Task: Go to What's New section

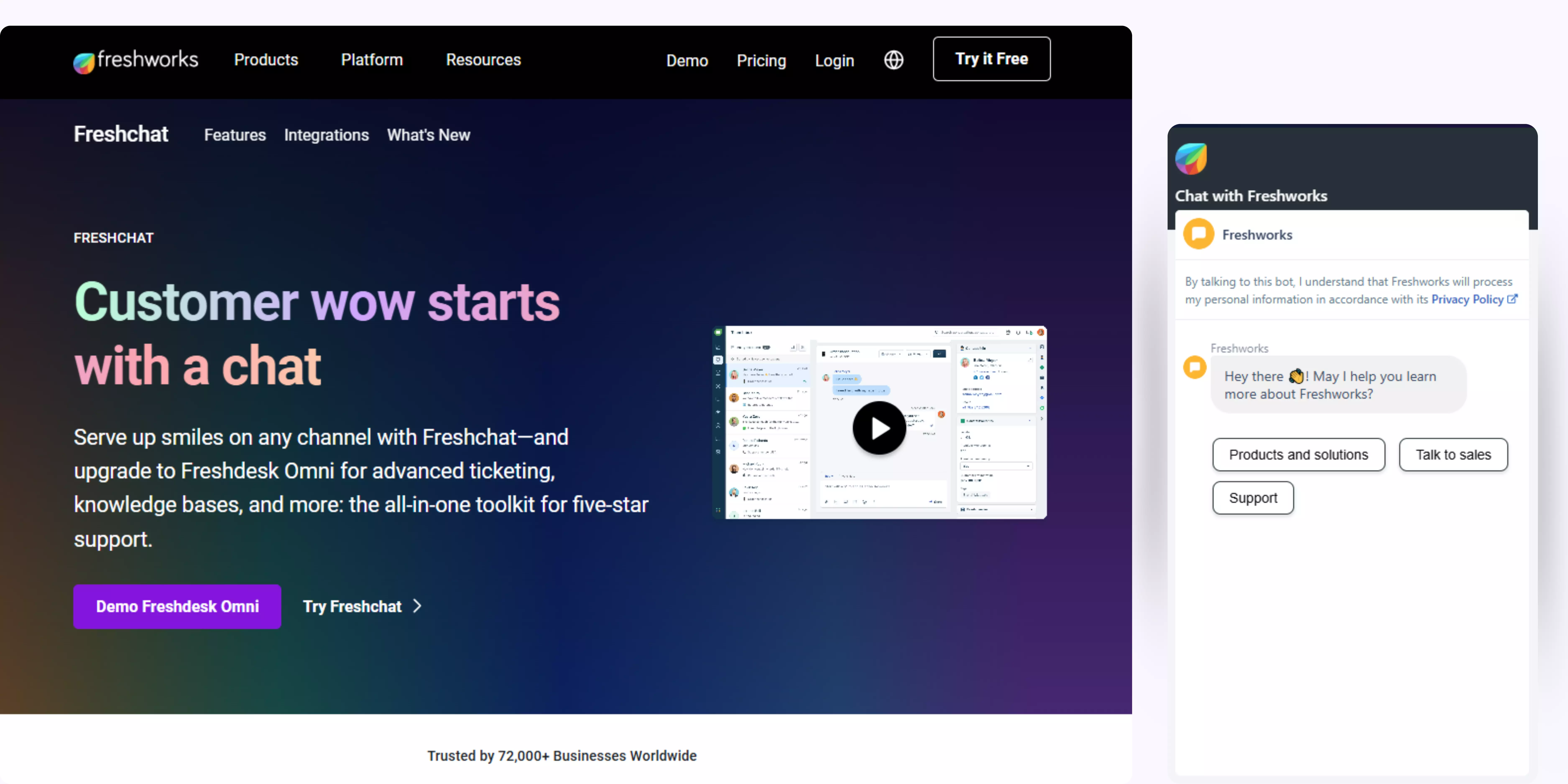Action: (429, 135)
